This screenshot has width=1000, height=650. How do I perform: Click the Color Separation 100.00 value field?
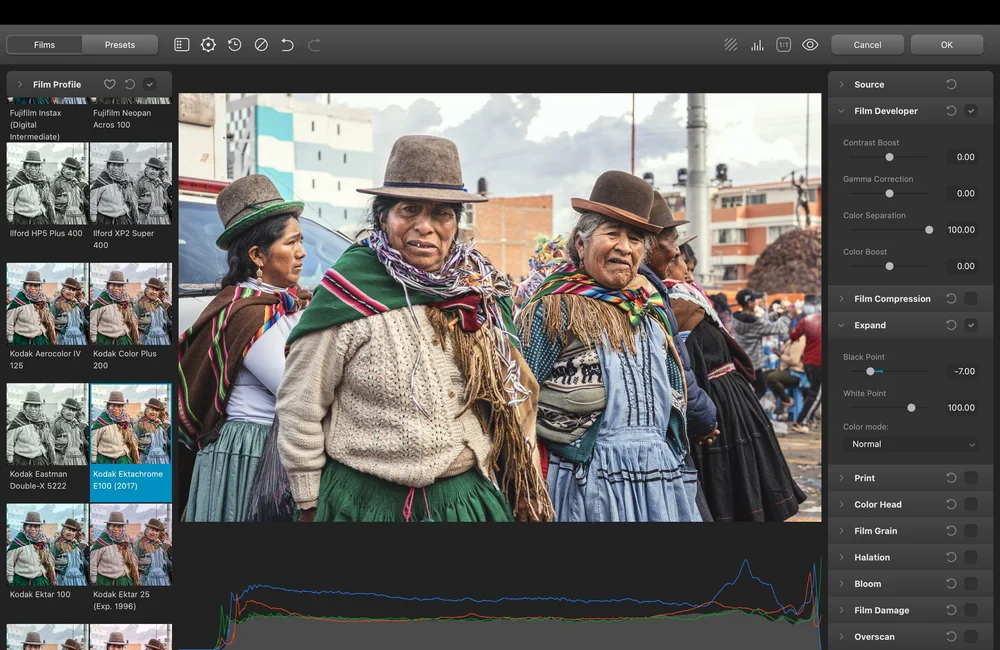[961, 230]
